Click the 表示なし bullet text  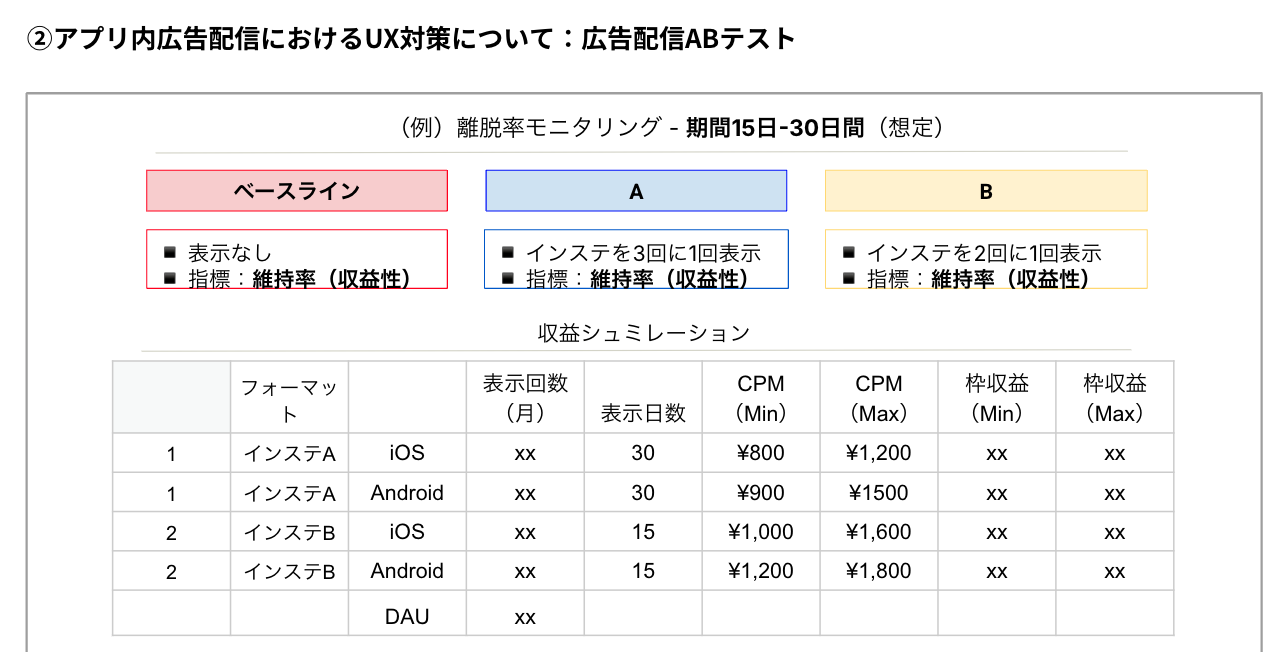click(230, 254)
